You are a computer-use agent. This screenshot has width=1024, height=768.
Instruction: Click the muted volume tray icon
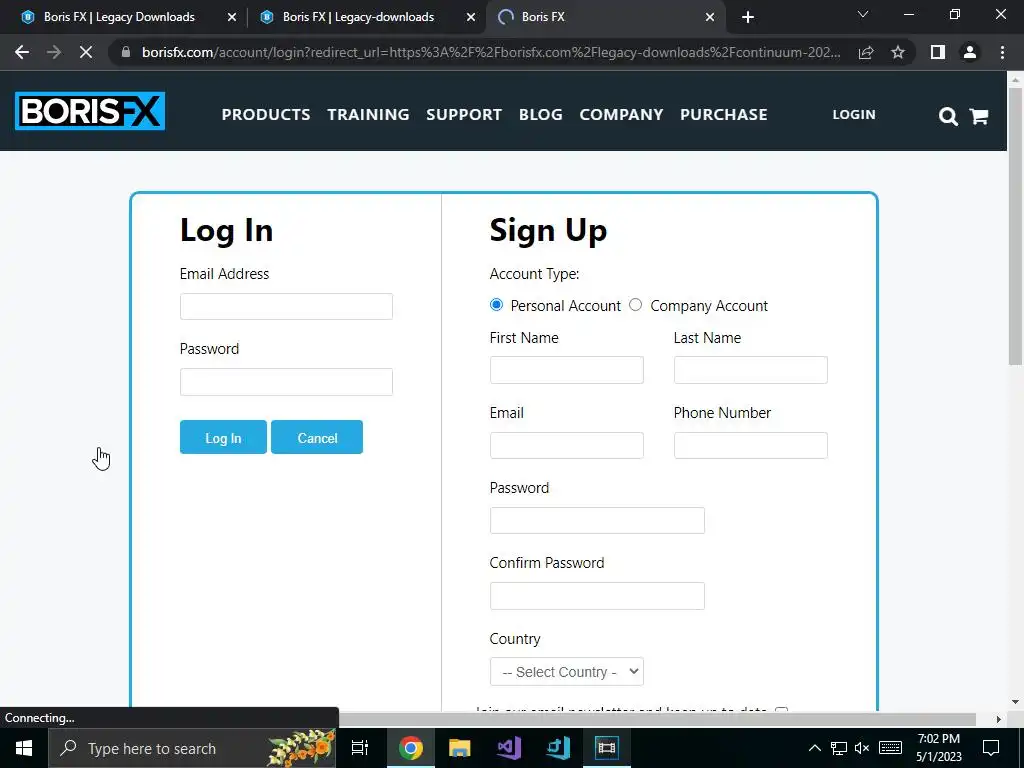click(x=862, y=748)
